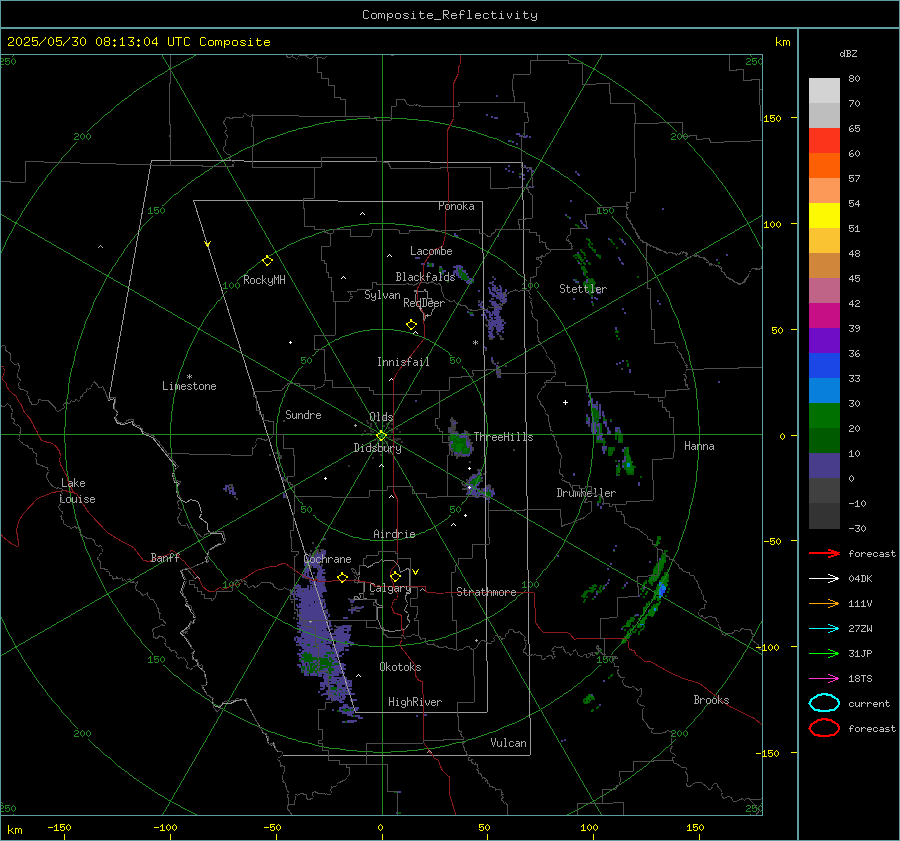Screen dimensions: 900x841
Task: Click the blue high-reflectivity echo northwest of Brooks
Action: [x=662, y=589]
